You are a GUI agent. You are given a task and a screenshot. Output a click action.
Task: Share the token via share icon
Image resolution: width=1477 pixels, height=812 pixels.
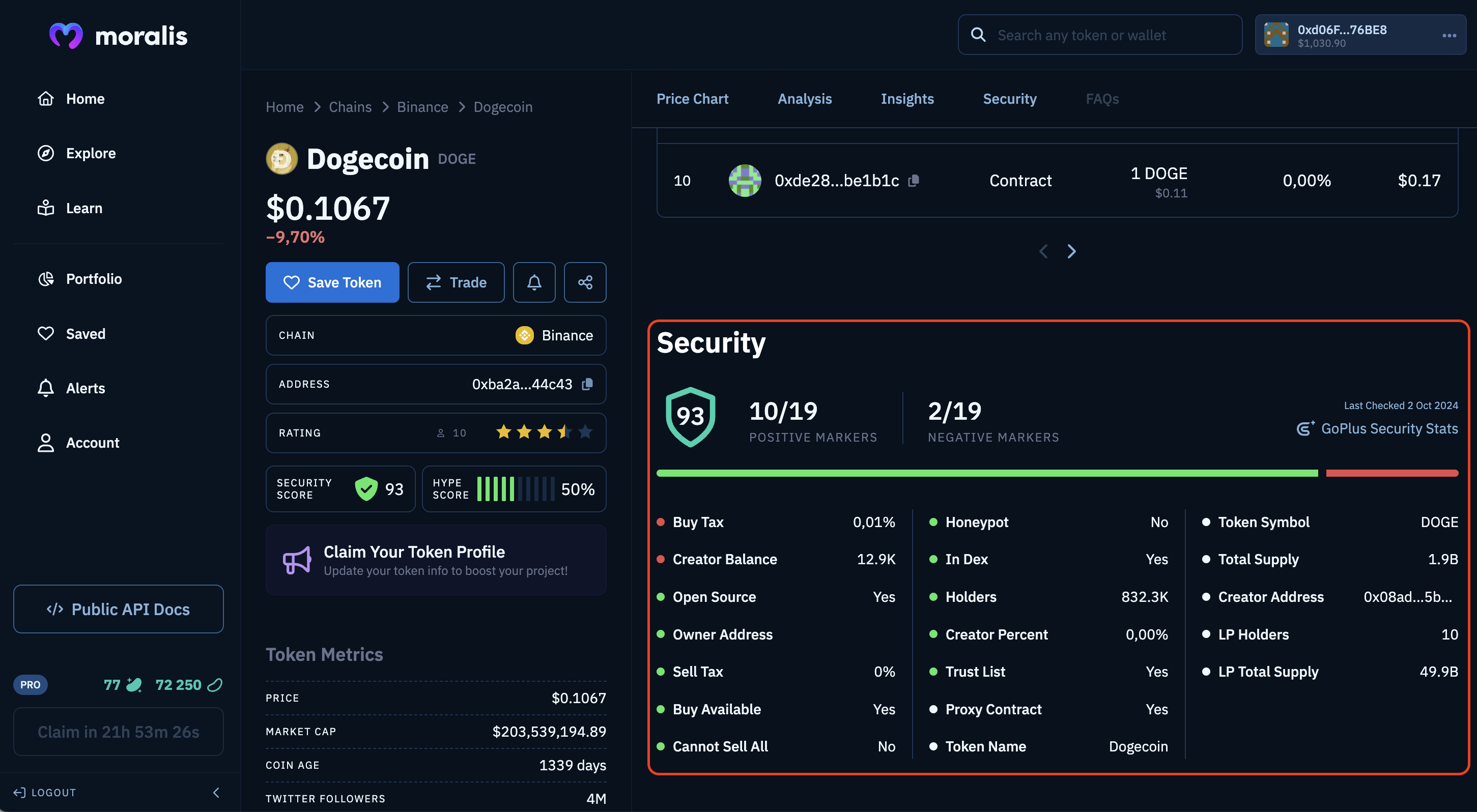pyautogui.click(x=585, y=282)
